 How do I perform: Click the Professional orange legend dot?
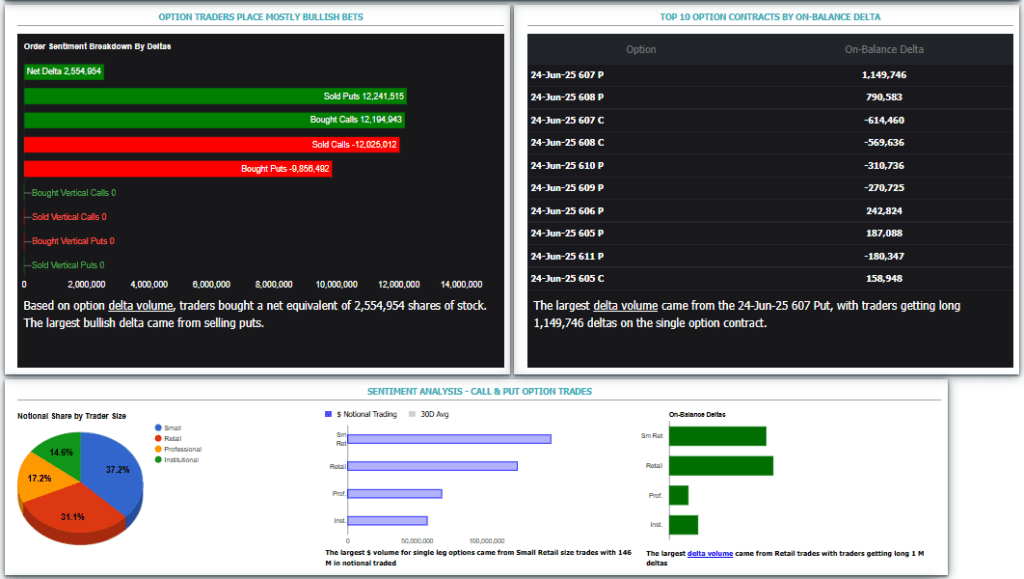[158, 449]
